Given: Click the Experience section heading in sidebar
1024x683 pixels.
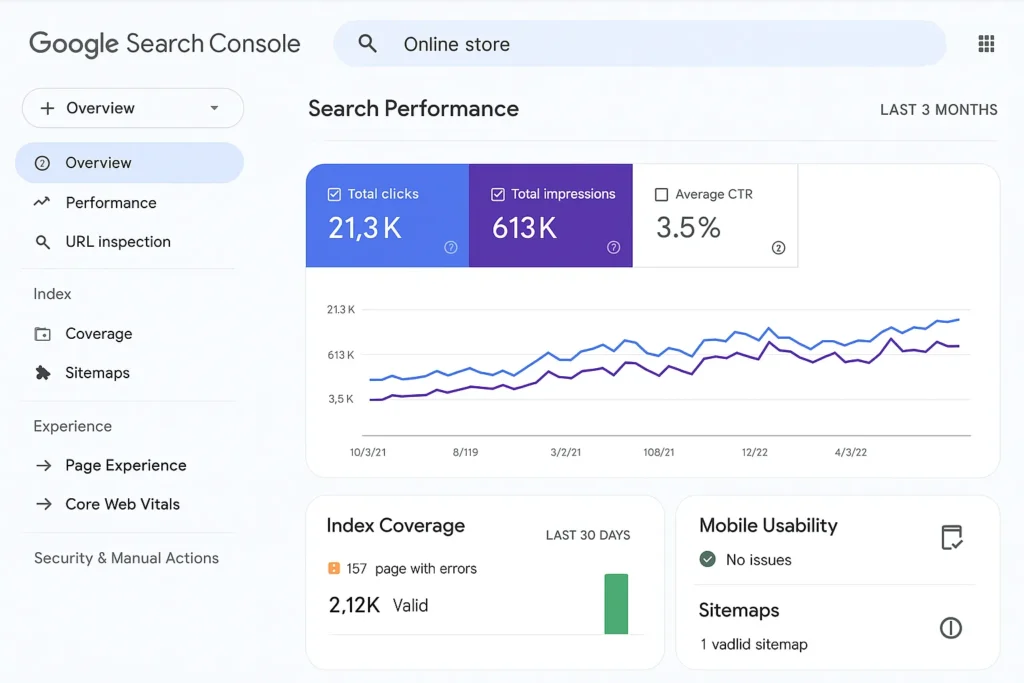Looking at the screenshot, I should point(72,426).
